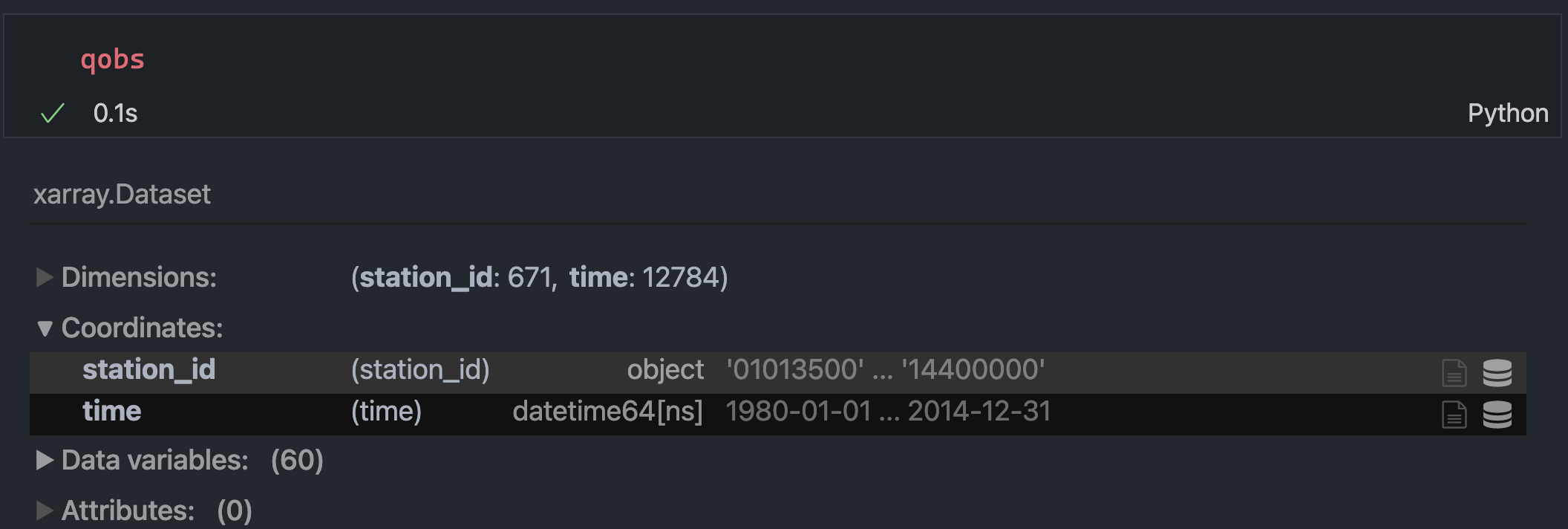Click the qobs code in cell

[x=113, y=59]
